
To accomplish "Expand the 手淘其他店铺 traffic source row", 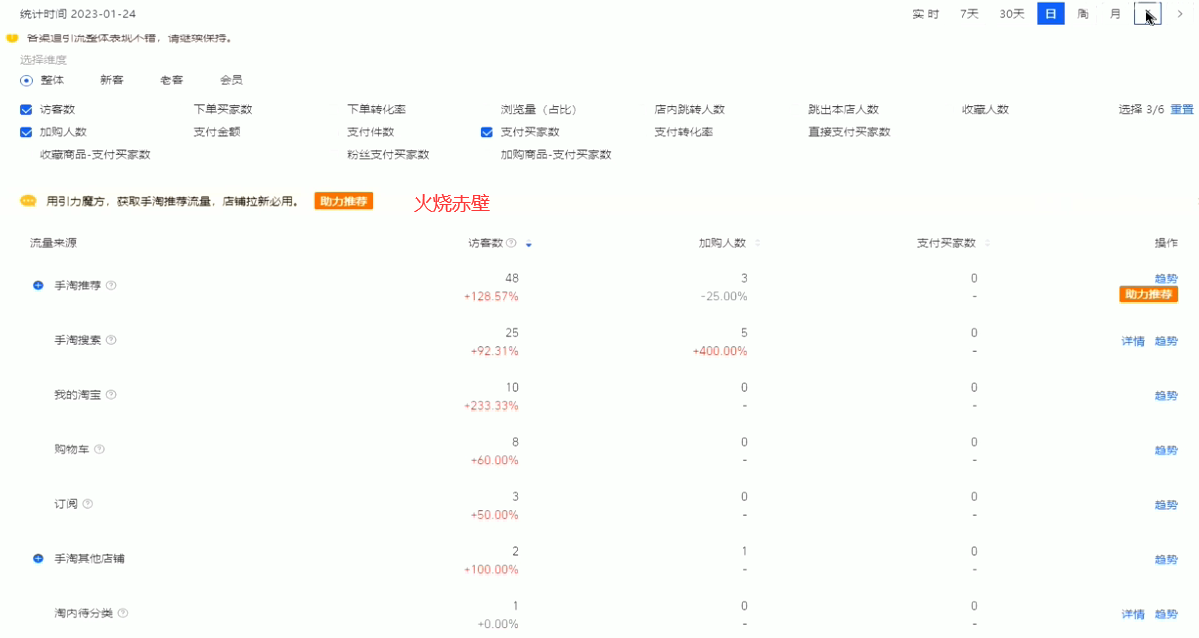I will point(38,558).
